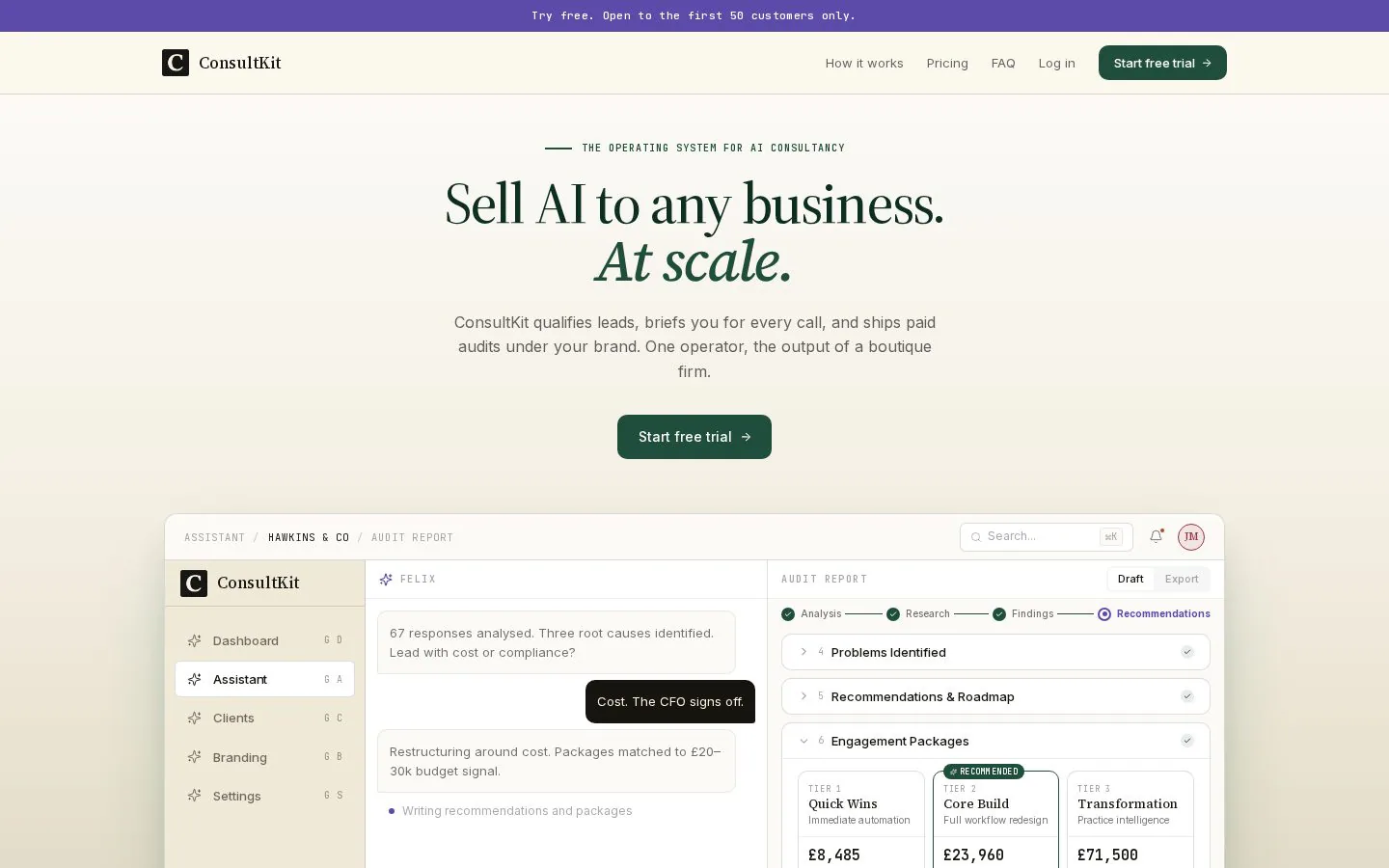
Task: Click the Dashboard sparkle icon in sidebar
Action: pyautogui.click(x=194, y=640)
